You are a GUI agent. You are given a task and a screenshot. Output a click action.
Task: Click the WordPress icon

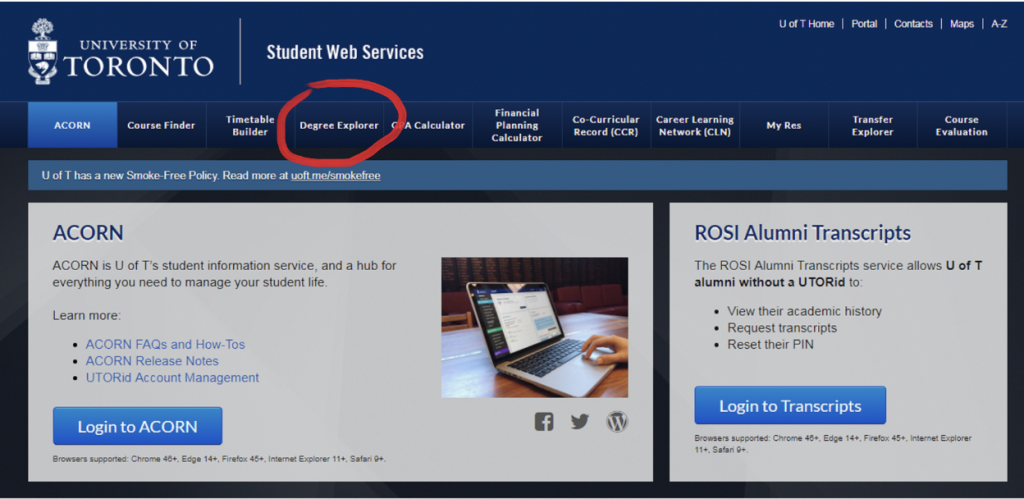pos(617,421)
